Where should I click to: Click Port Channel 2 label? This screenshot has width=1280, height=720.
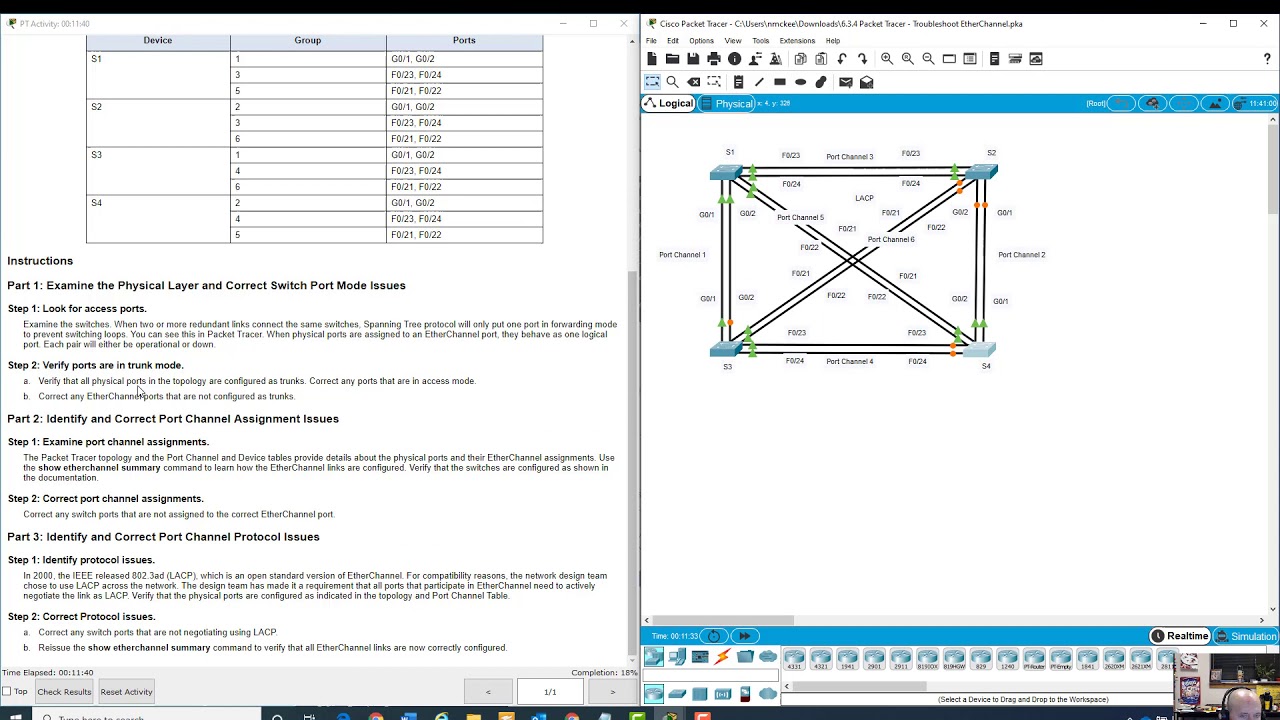click(x=1021, y=255)
